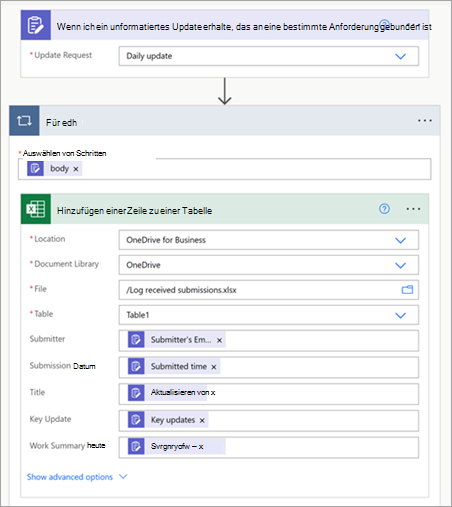Click the Daily update value text

tap(149, 56)
